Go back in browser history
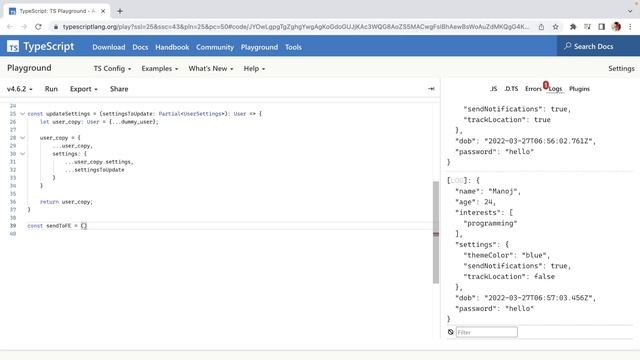The image size is (640, 360). pos(10,27)
